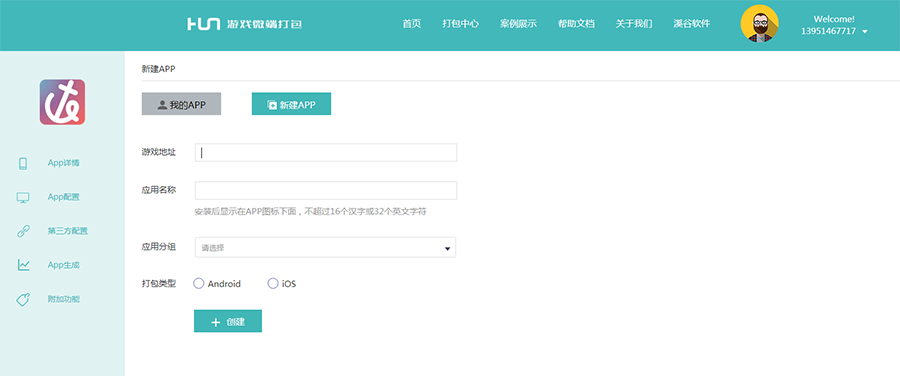Open 打包中心 in the top navigation
Image resolution: width=900 pixels, height=376 pixels.
[x=460, y=24]
